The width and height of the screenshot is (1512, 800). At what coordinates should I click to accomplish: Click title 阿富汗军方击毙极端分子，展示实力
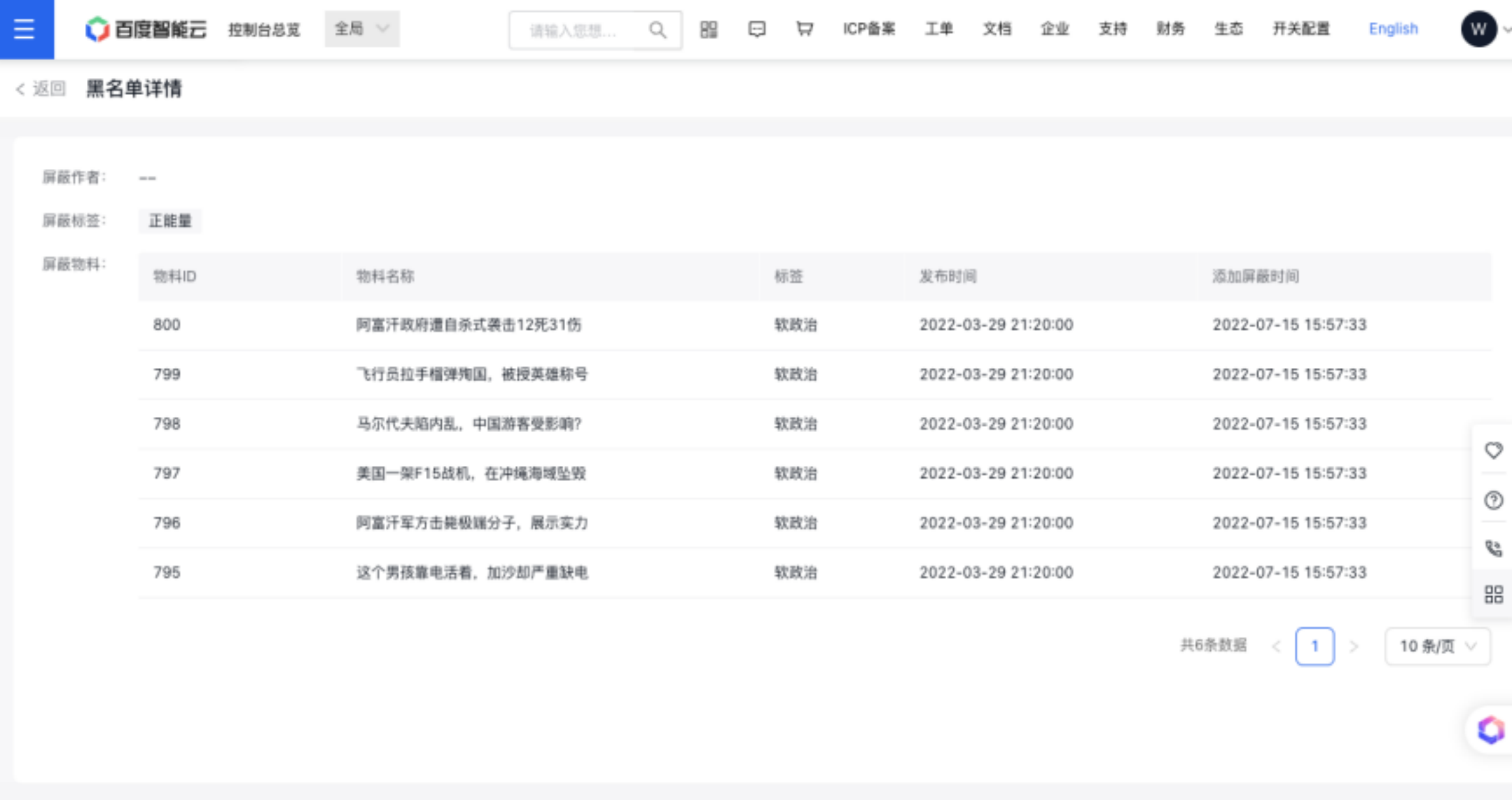coord(472,523)
